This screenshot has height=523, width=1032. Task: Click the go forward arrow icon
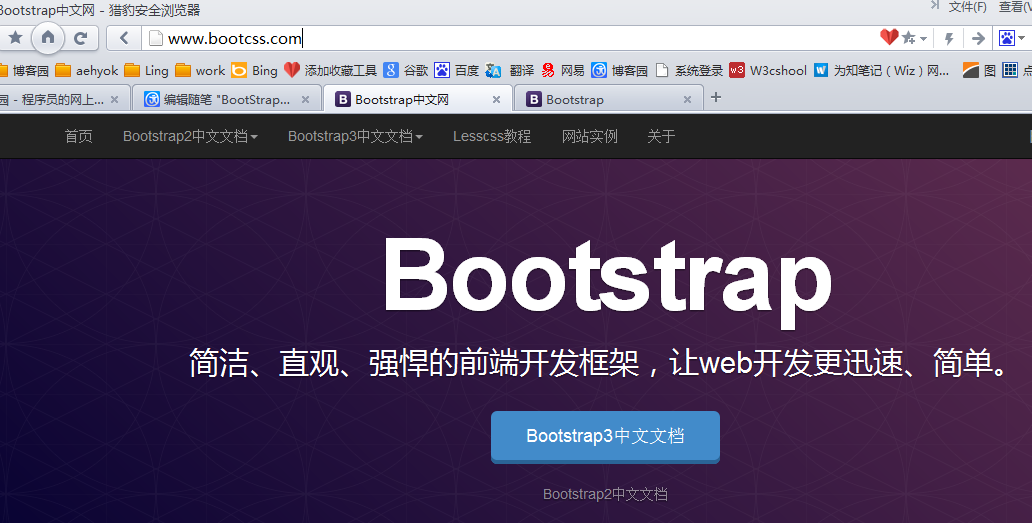[x=978, y=39]
